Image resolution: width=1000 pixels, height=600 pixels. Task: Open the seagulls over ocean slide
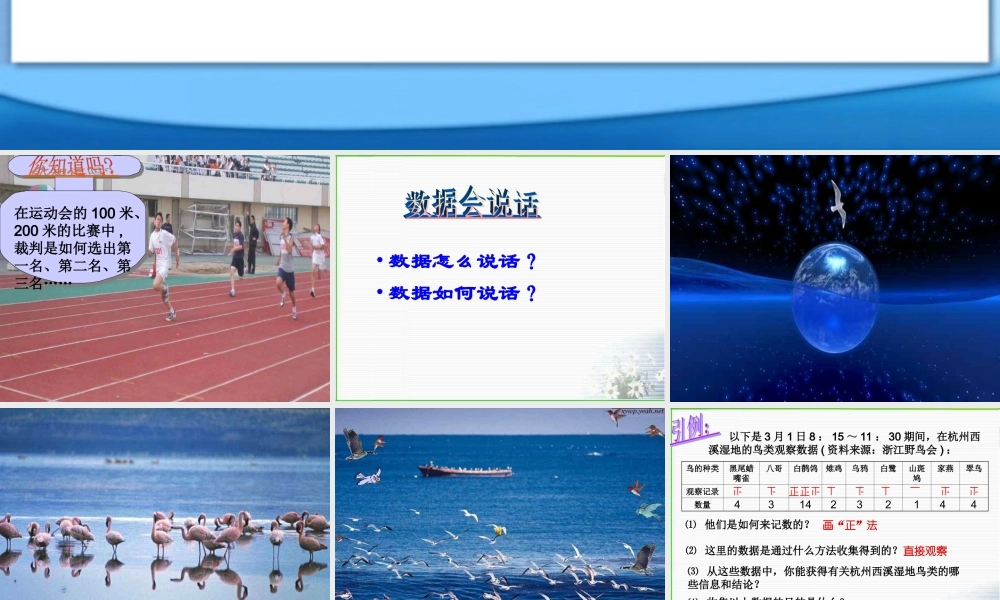500,501
